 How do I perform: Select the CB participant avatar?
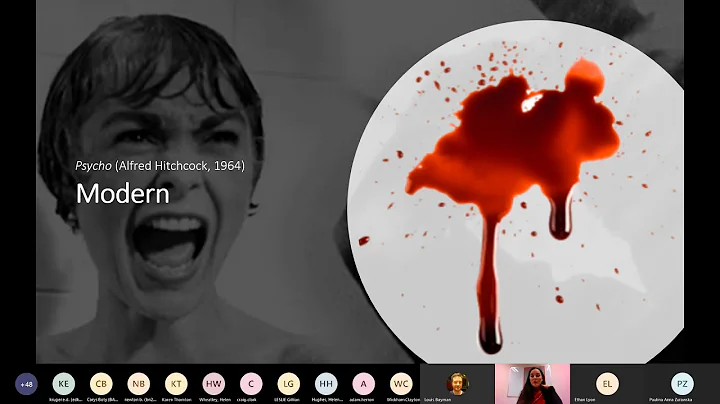tap(101, 384)
